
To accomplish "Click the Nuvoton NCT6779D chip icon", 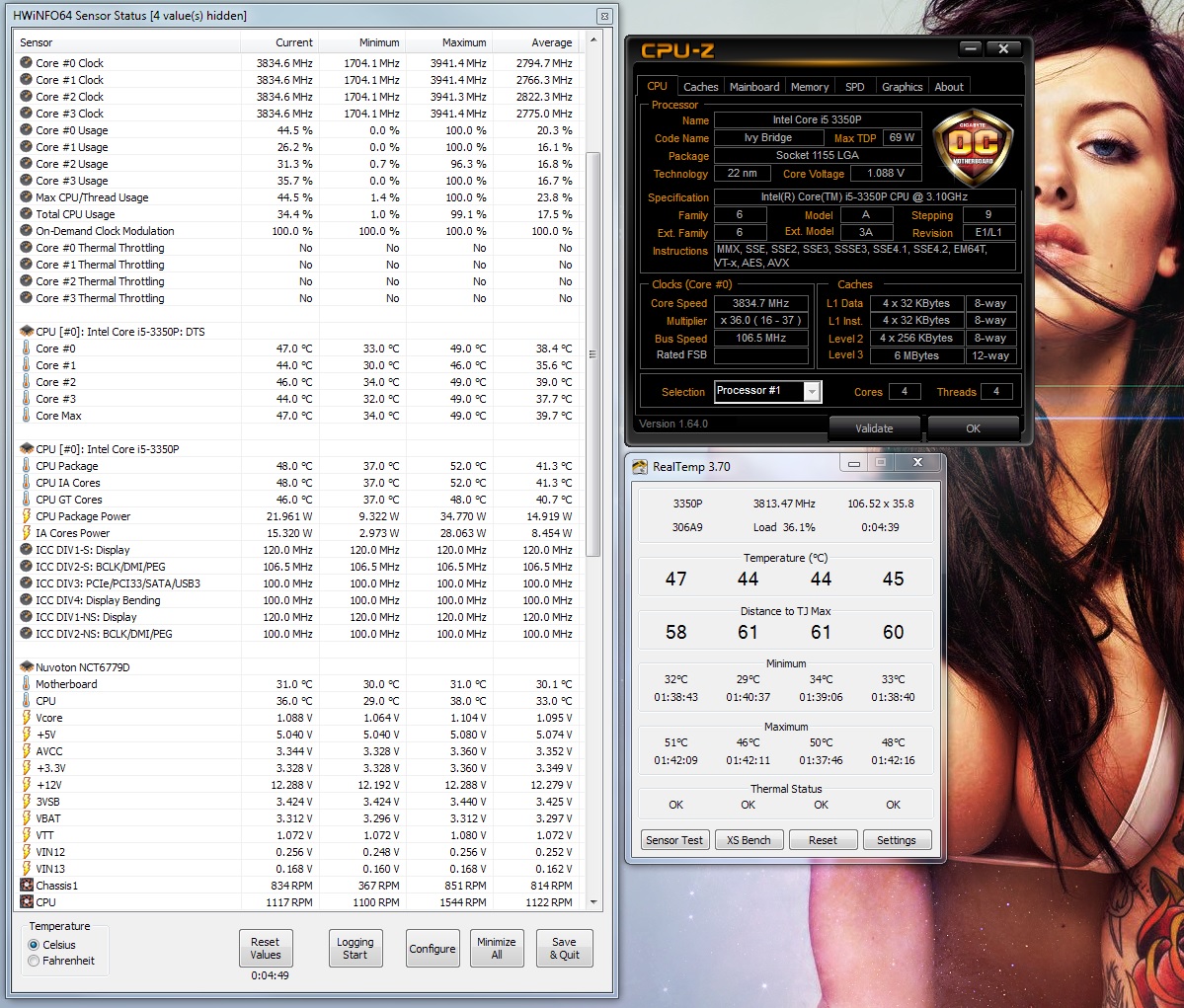I will pos(27,666).
